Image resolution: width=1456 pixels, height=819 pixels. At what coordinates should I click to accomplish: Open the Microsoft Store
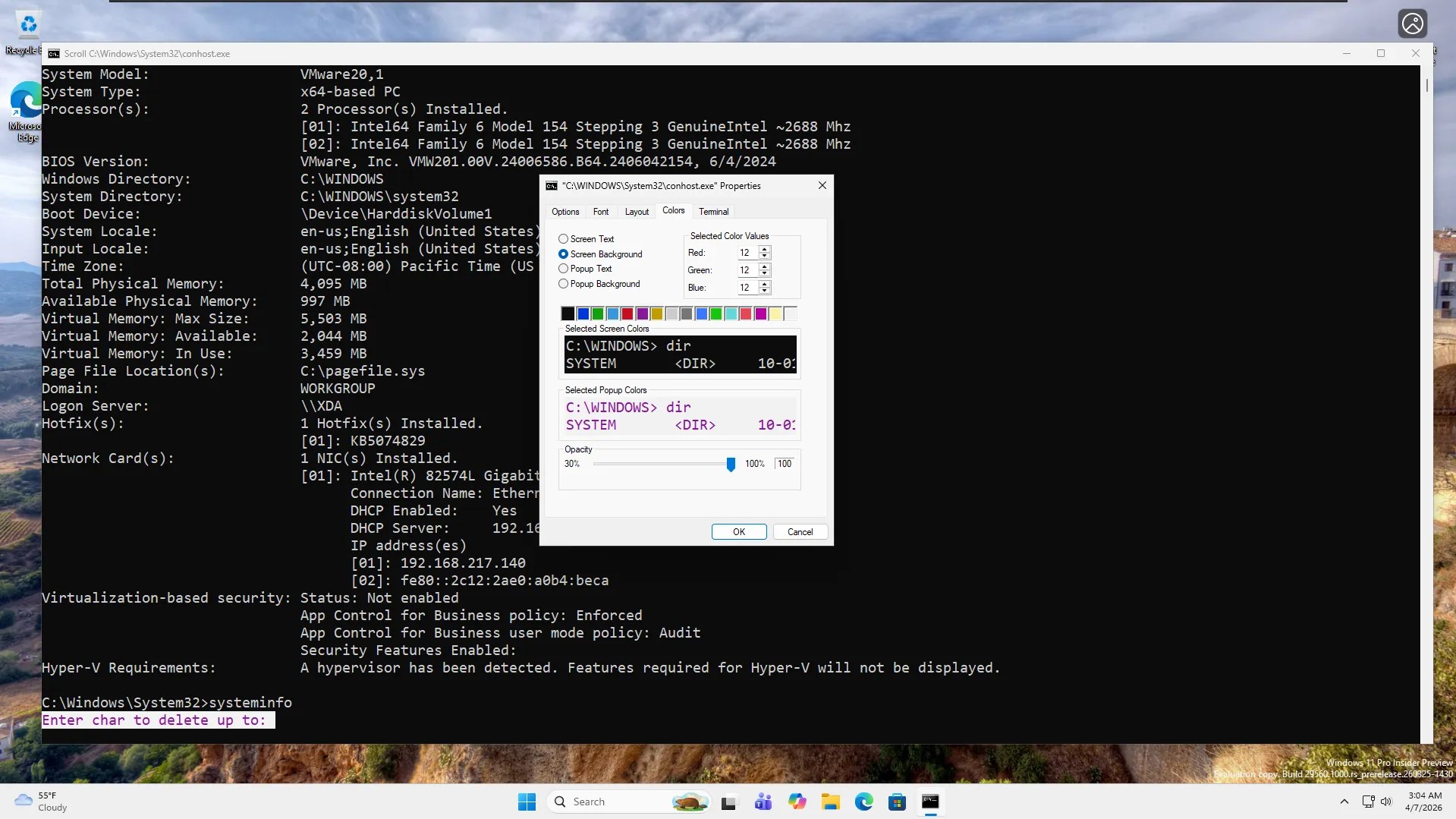898,801
